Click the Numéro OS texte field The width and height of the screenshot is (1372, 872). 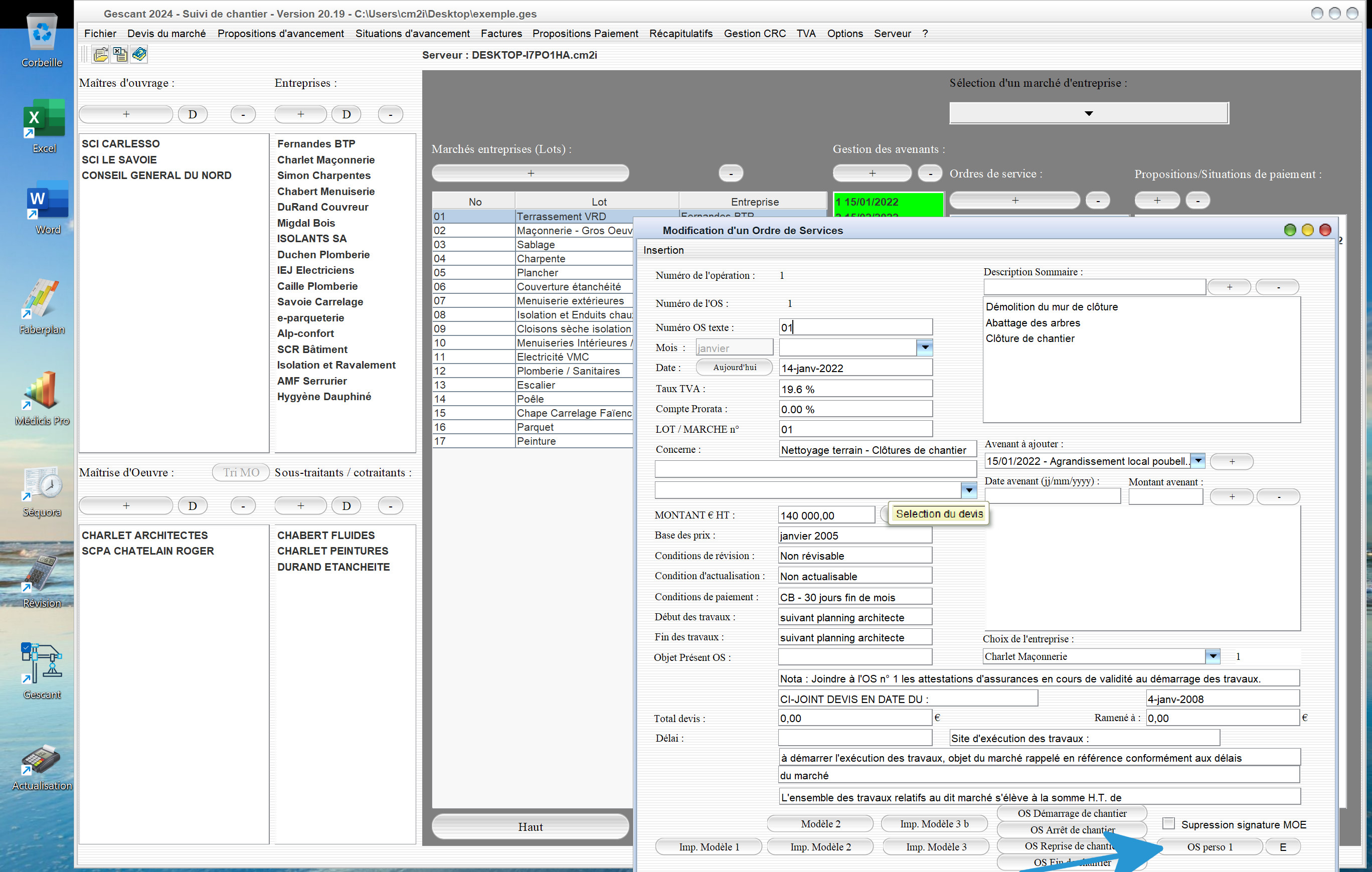pyautogui.click(x=855, y=327)
